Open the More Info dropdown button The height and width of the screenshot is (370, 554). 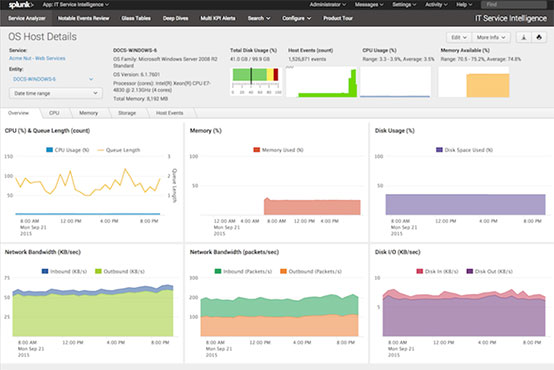(491, 37)
